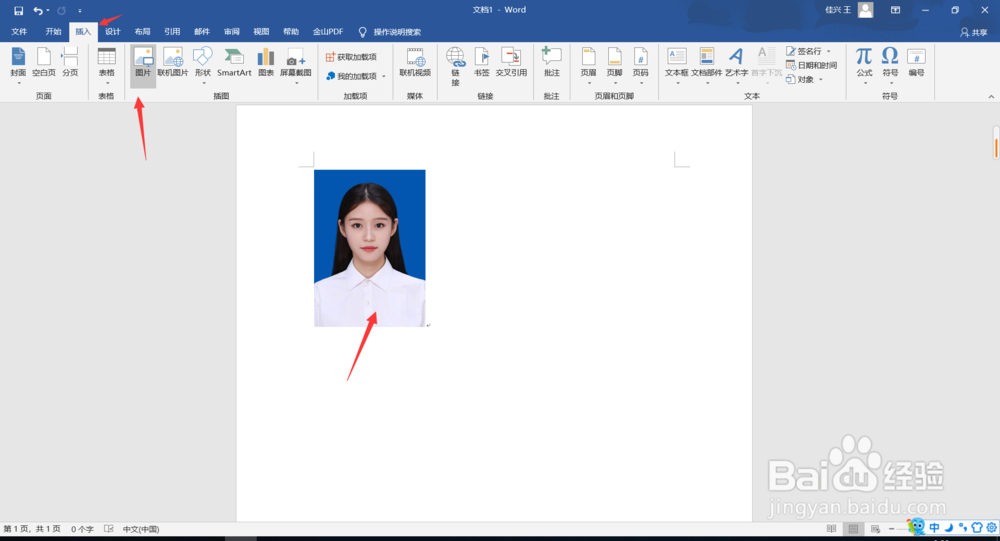Screen dimensions: 1000x541
Task: Click the Save icon in quick access toolbar
Action: pos(18,10)
